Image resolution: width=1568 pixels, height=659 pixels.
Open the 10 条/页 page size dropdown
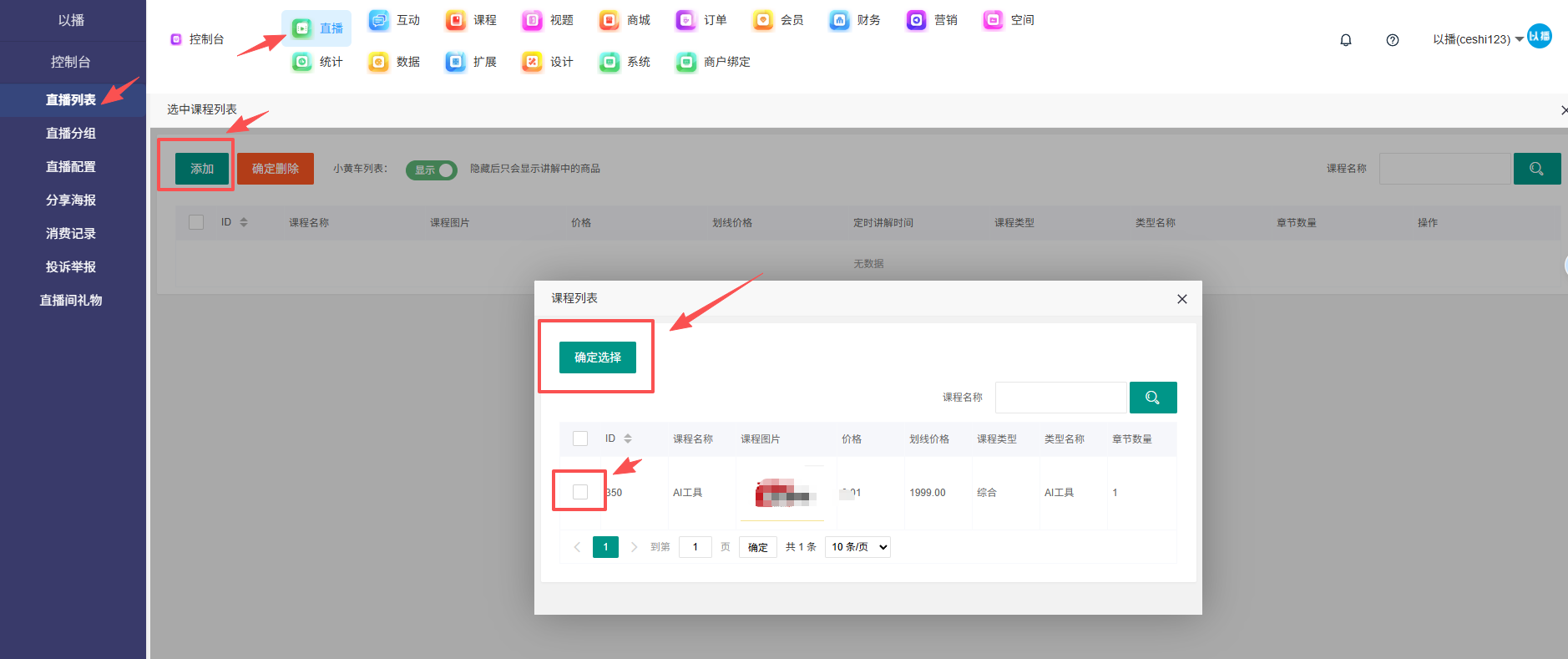[857, 547]
